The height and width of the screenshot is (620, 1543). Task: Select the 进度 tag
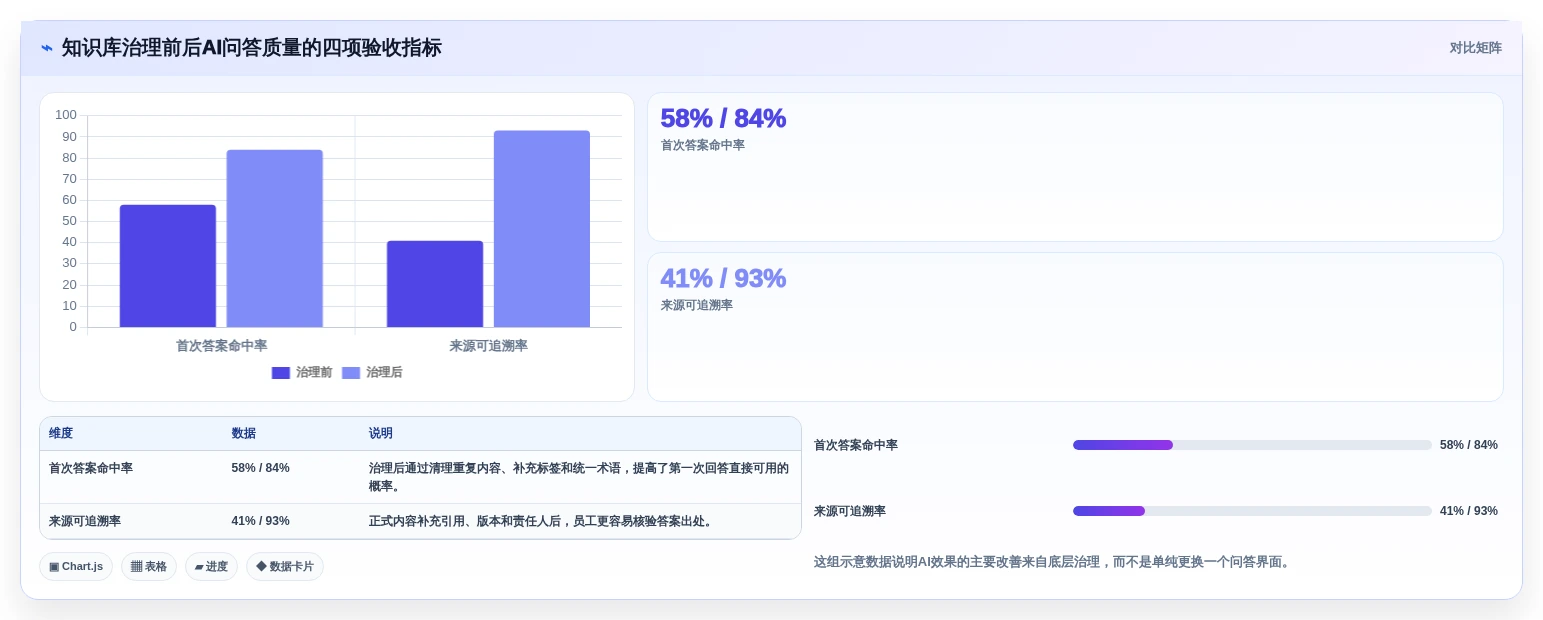click(x=211, y=566)
